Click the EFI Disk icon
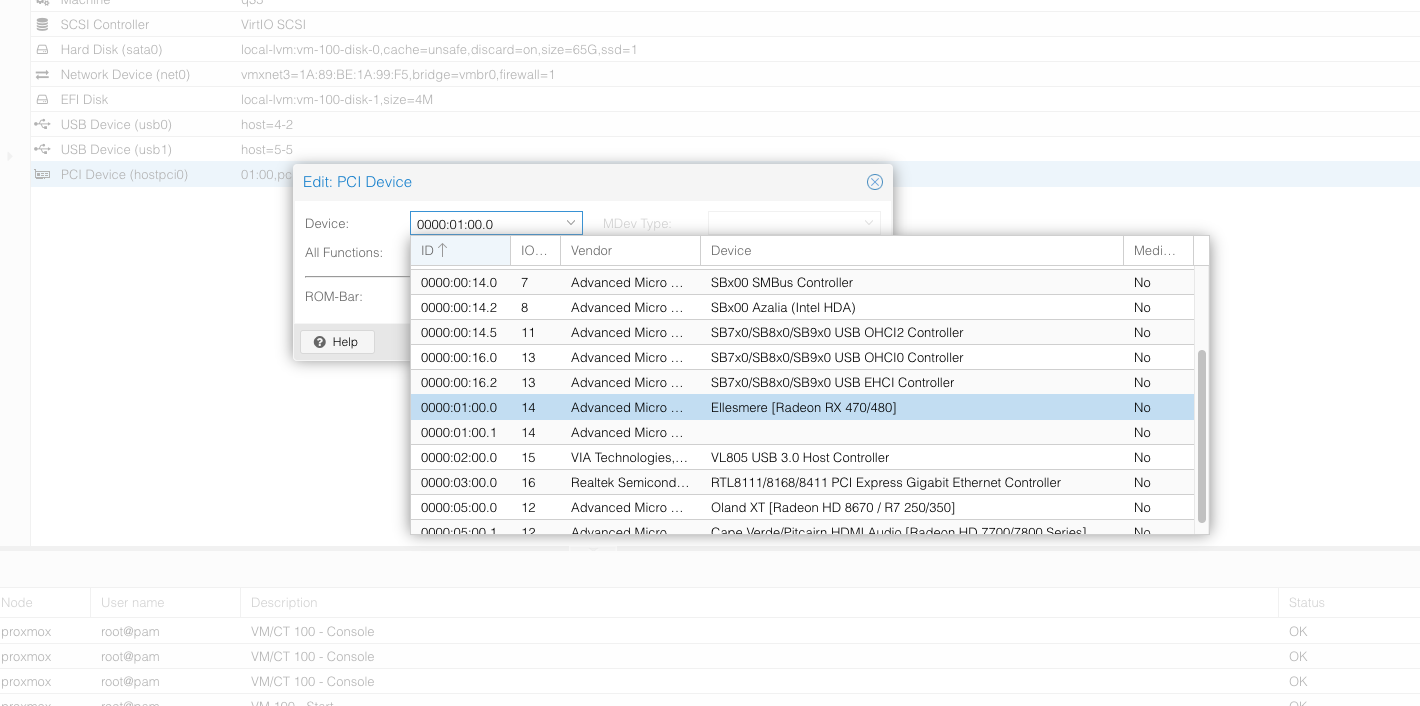 (42, 100)
